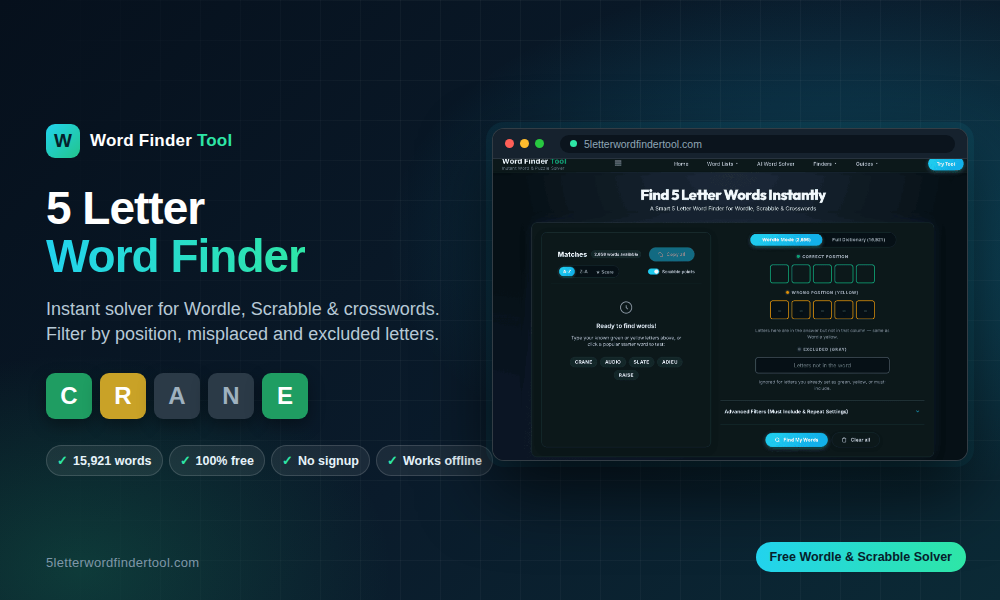Click the third green Correct Position box

click(x=822, y=274)
